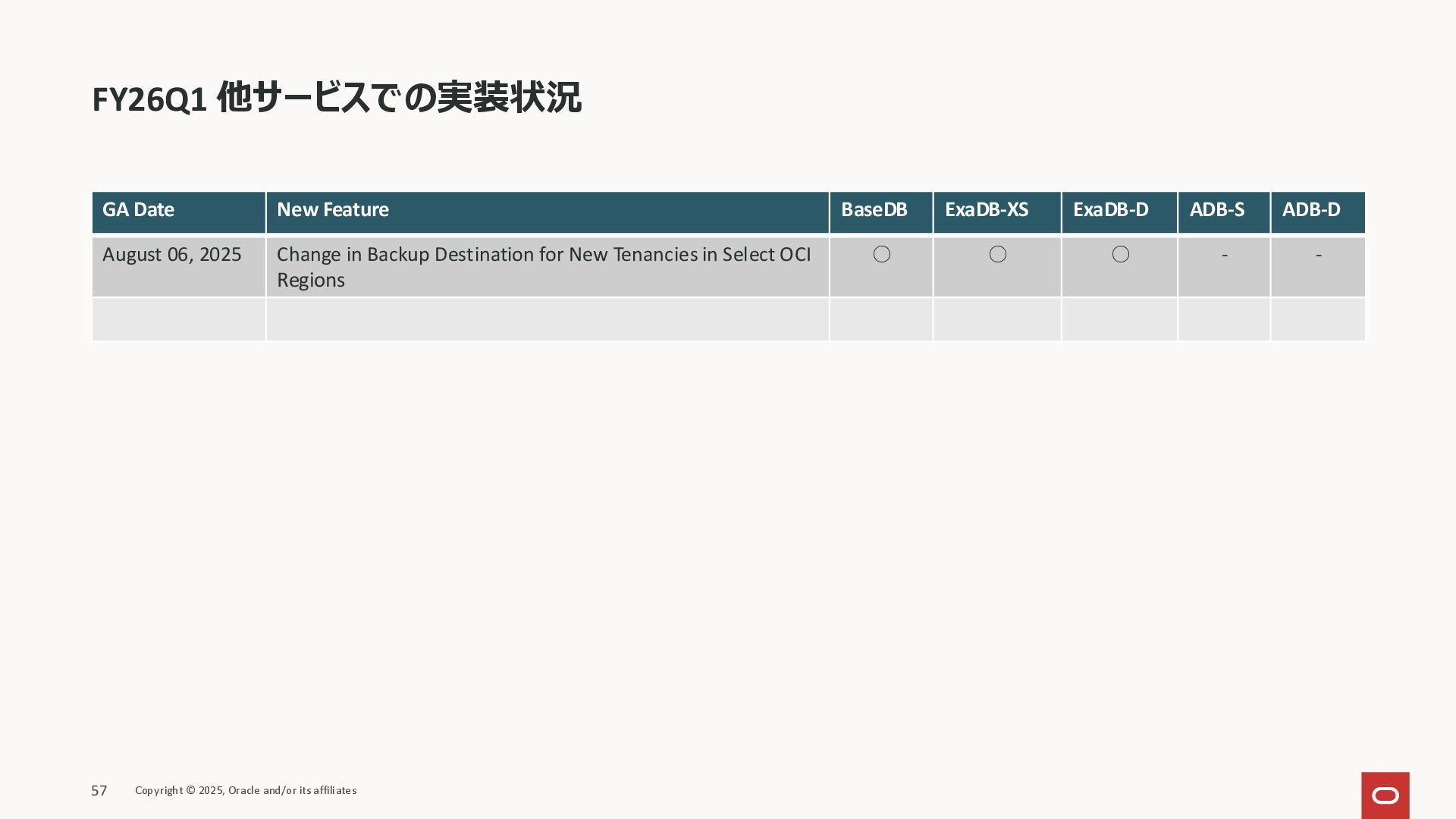
Task: Click the circle mark in BaseDB column
Action: point(881,254)
